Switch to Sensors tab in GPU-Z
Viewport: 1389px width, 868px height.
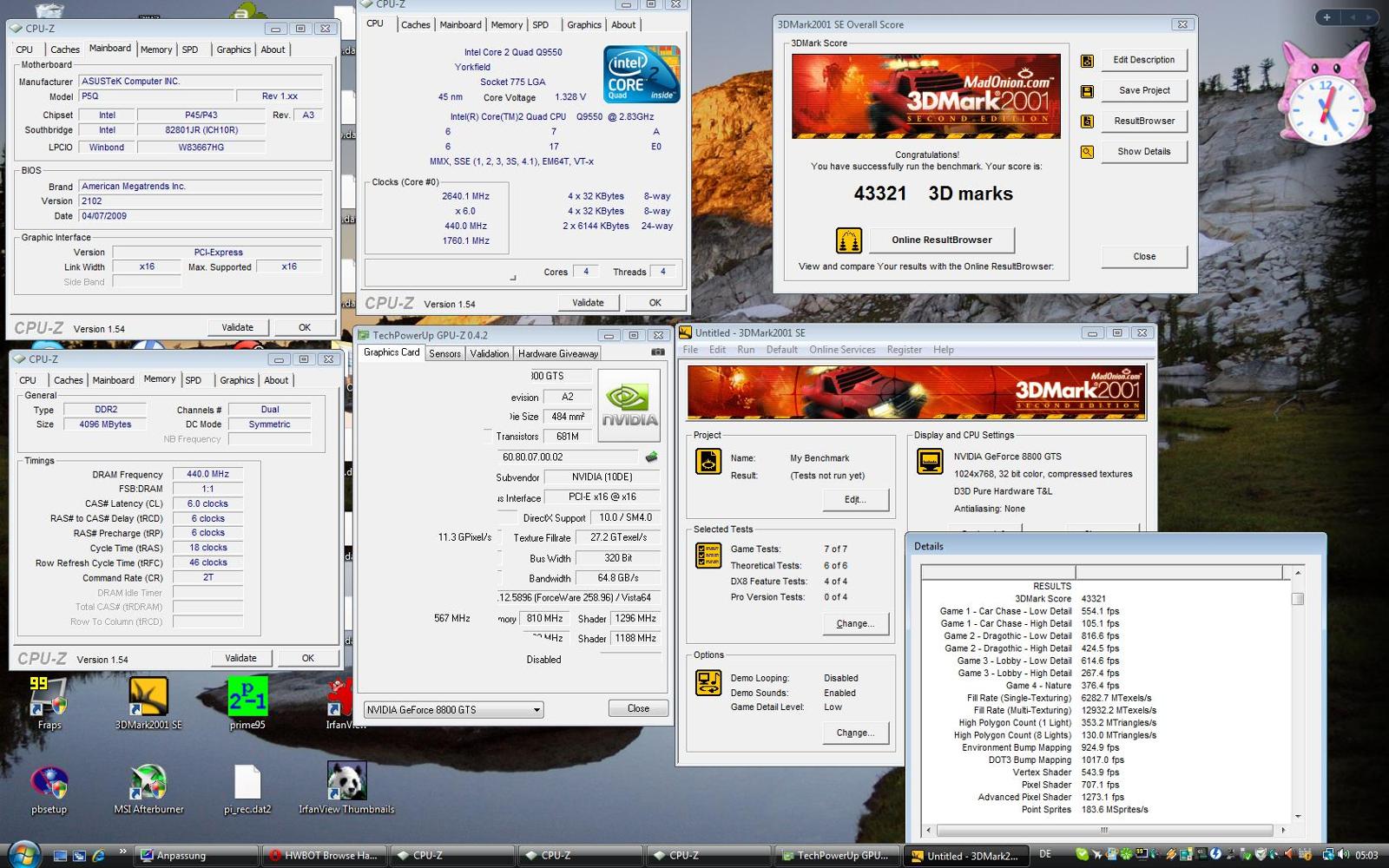[444, 353]
